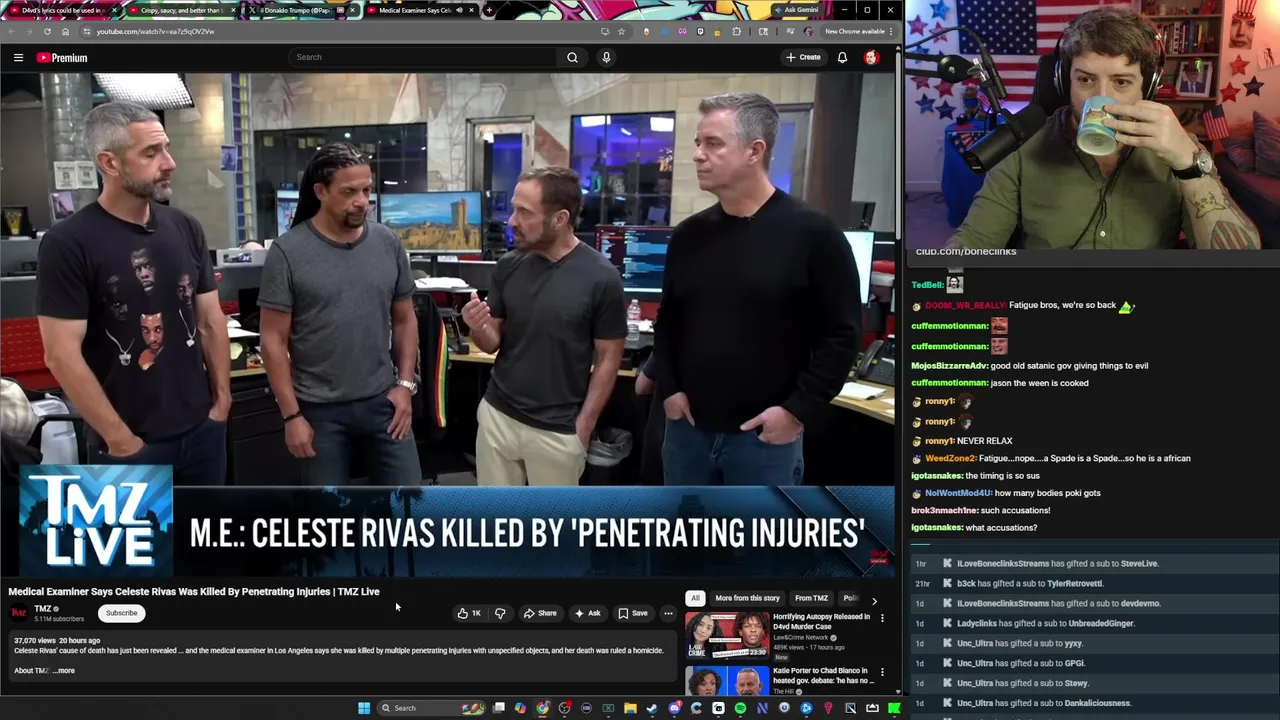Viewport: 1280px width, 720px height.
Task: Open the YouTube hamburger guide menu
Action: click(18, 57)
